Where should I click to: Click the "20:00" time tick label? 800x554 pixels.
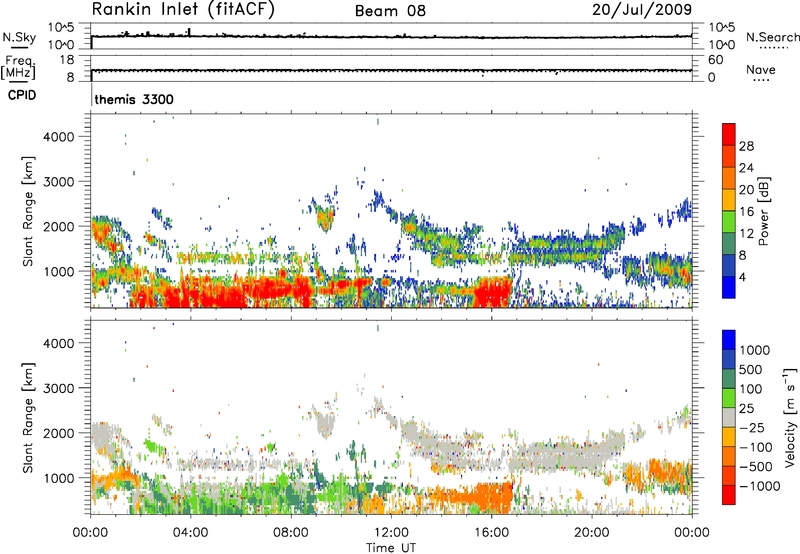click(591, 533)
